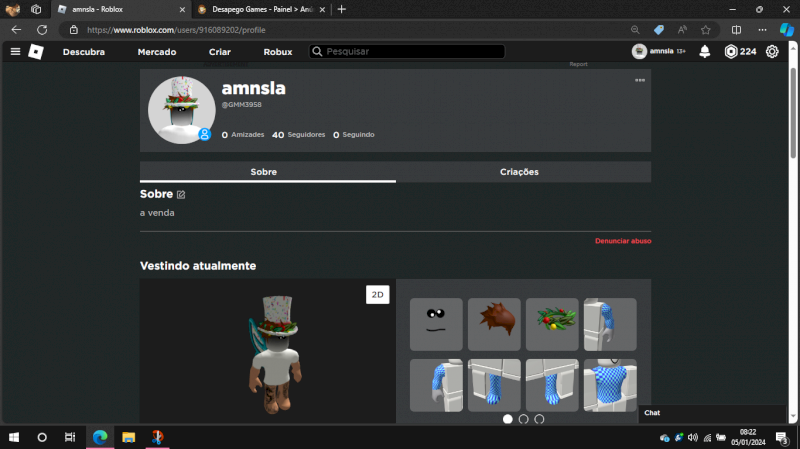Add page to favorites with star icon
The height and width of the screenshot is (449, 800).
pos(706,30)
